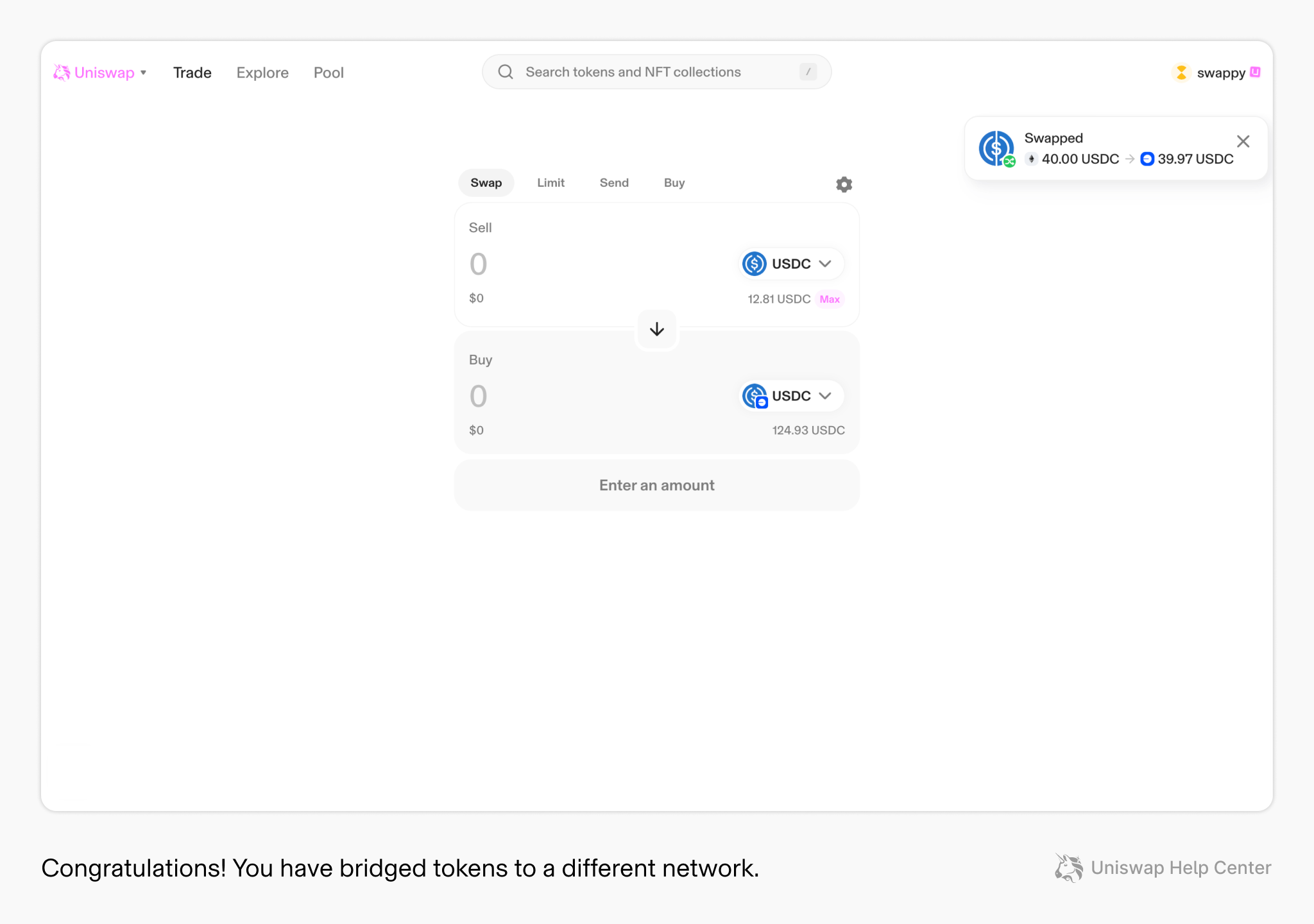Click the 39.97 USDC amount in notification
This screenshot has width=1314, height=924.
point(1195,159)
